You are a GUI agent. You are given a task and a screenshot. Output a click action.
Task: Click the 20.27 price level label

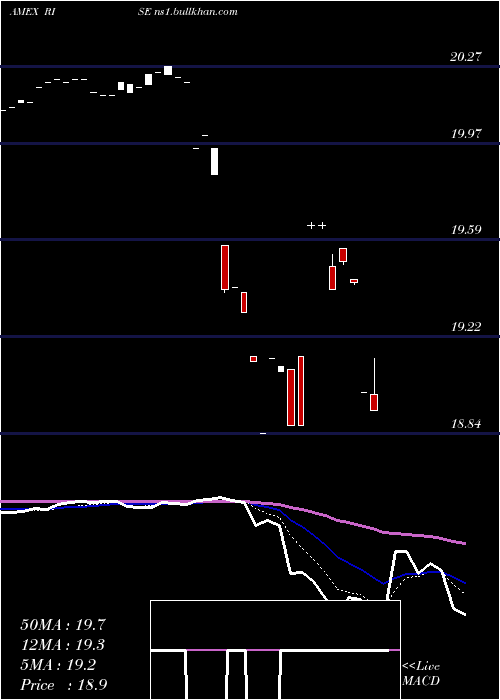466,57
